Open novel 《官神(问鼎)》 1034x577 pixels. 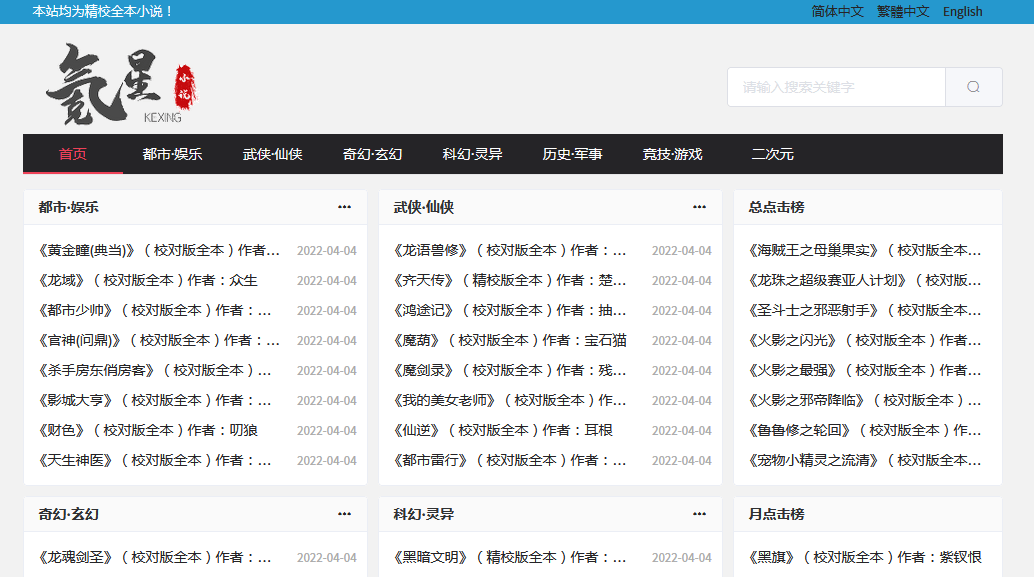(159, 340)
